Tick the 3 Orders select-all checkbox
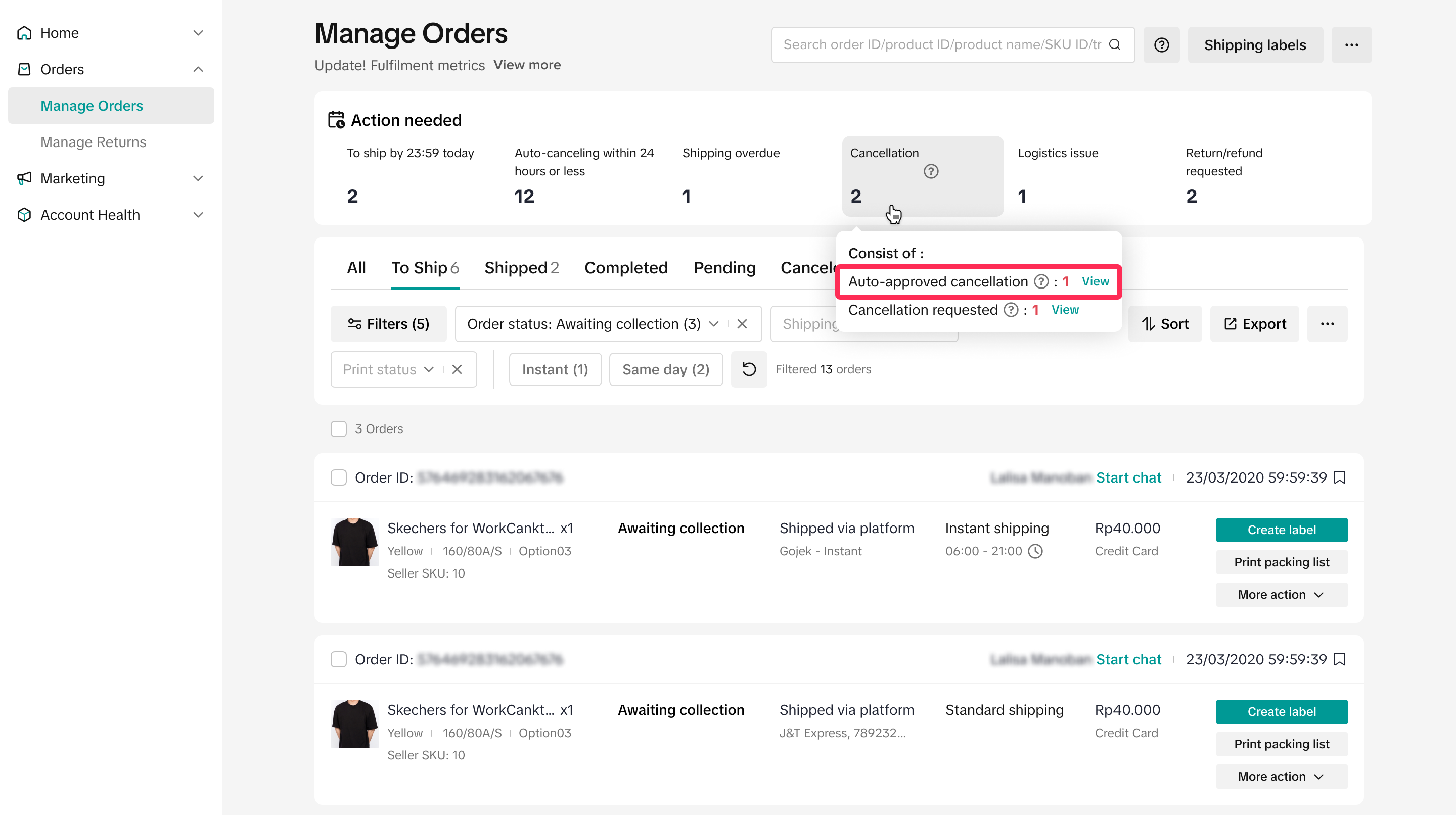1456x815 pixels. tap(339, 428)
